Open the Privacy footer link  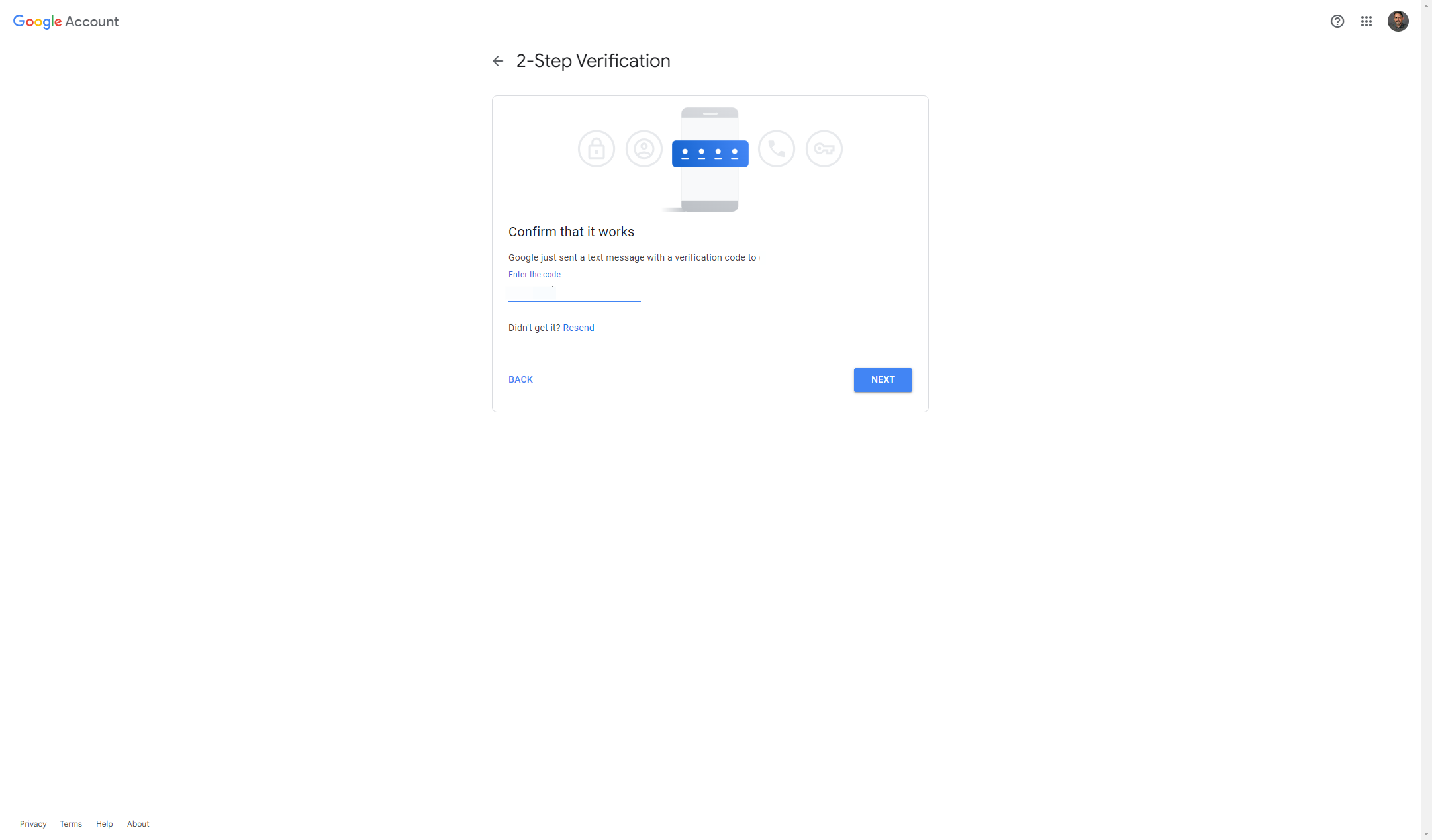click(33, 824)
